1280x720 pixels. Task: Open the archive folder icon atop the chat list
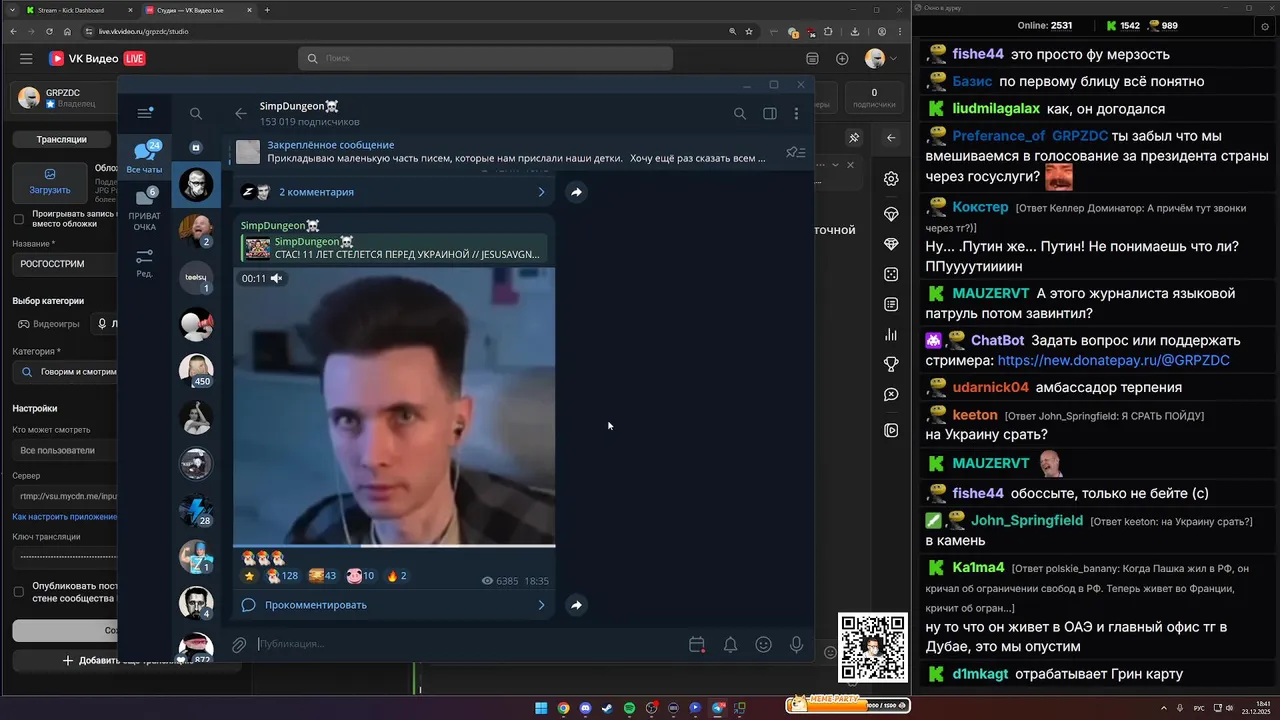pos(196,147)
